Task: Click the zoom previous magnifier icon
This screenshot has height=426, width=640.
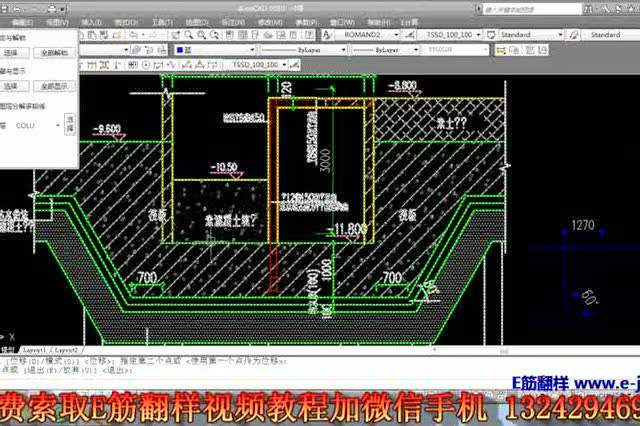Action: (x=214, y=35)
